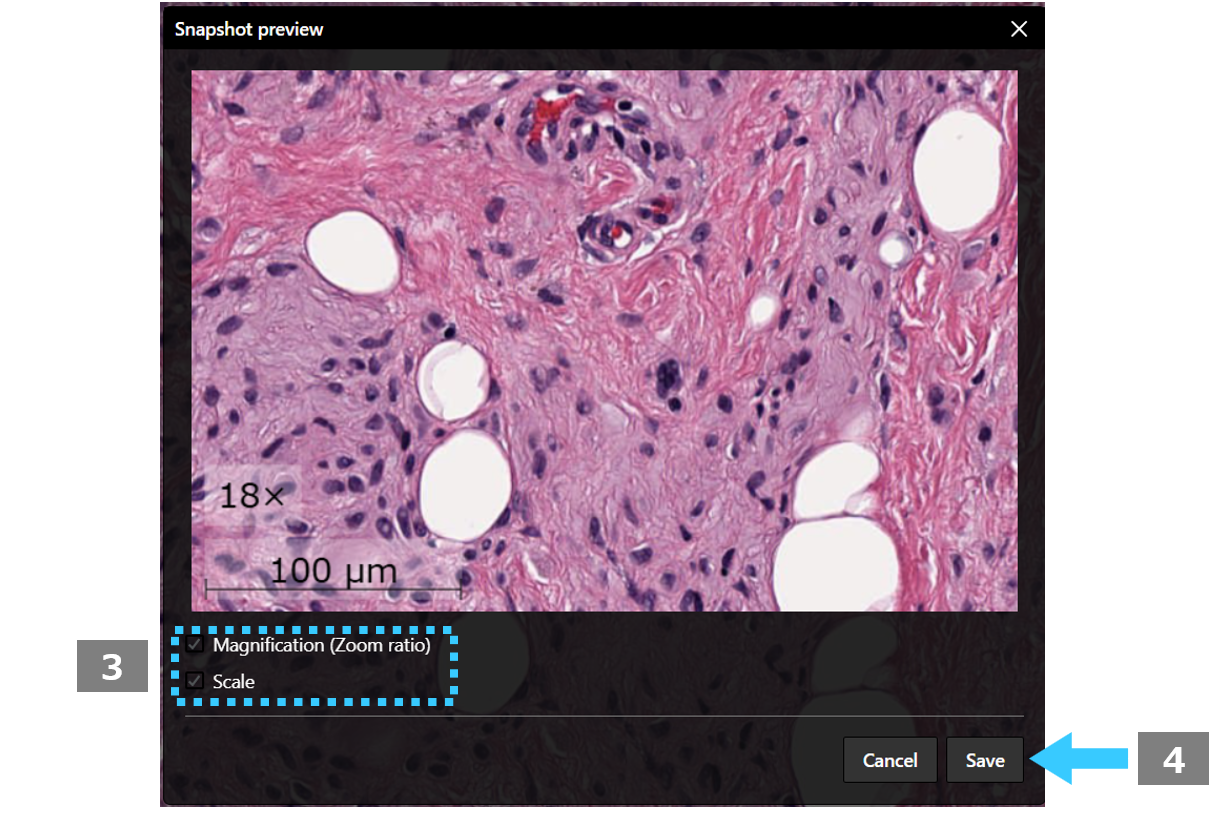1215x816 pixels.
Task: Toggle the Magnification (Zoom ratio) checkbox
Action: tap(195, 645)
